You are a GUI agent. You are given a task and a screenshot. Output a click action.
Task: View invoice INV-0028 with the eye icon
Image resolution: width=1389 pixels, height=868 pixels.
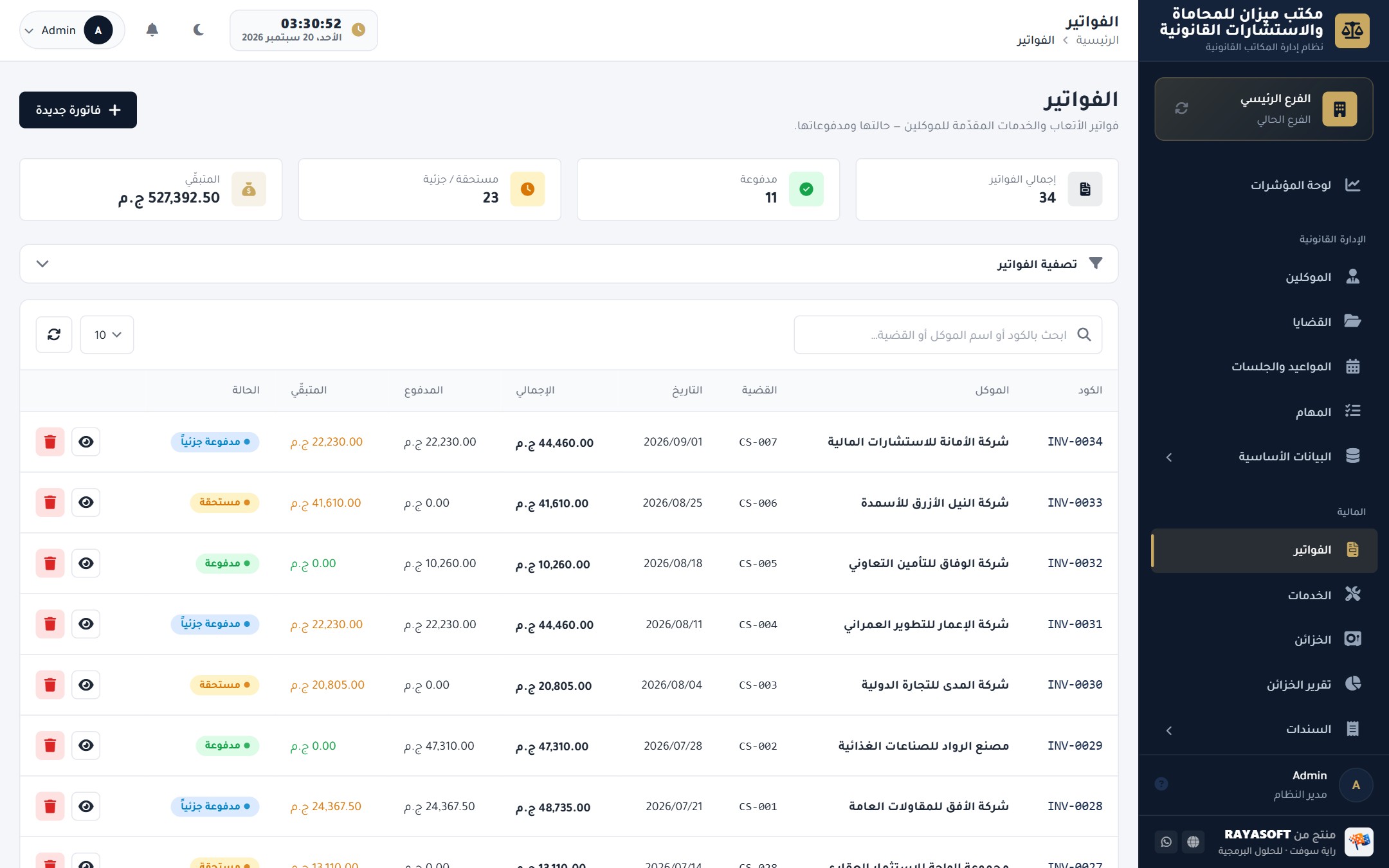86,806
